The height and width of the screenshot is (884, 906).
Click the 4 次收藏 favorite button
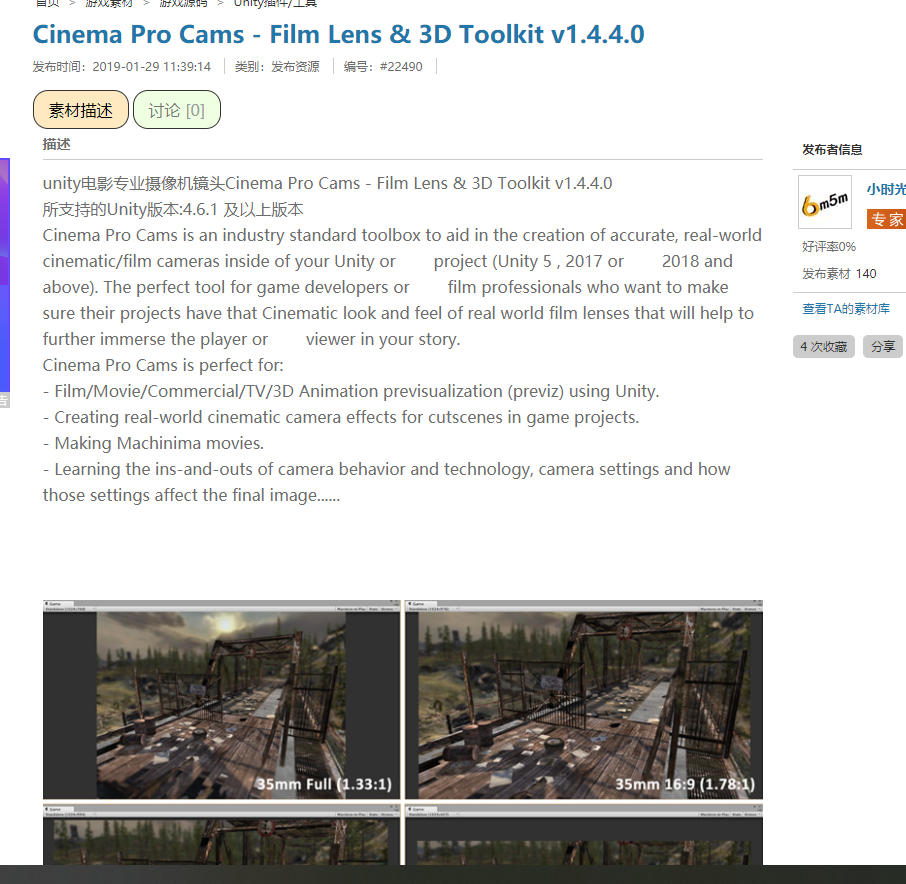[823, 347]
